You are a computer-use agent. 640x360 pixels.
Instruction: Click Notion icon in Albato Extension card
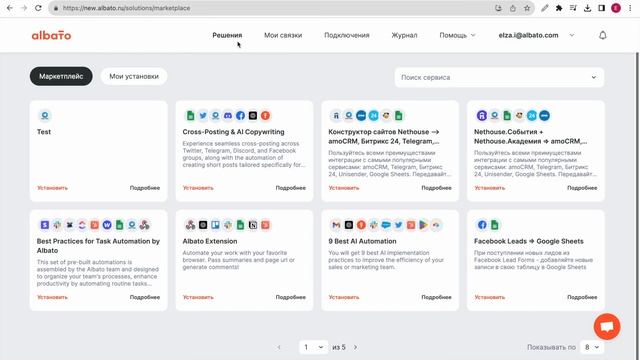tap(253, 225)
